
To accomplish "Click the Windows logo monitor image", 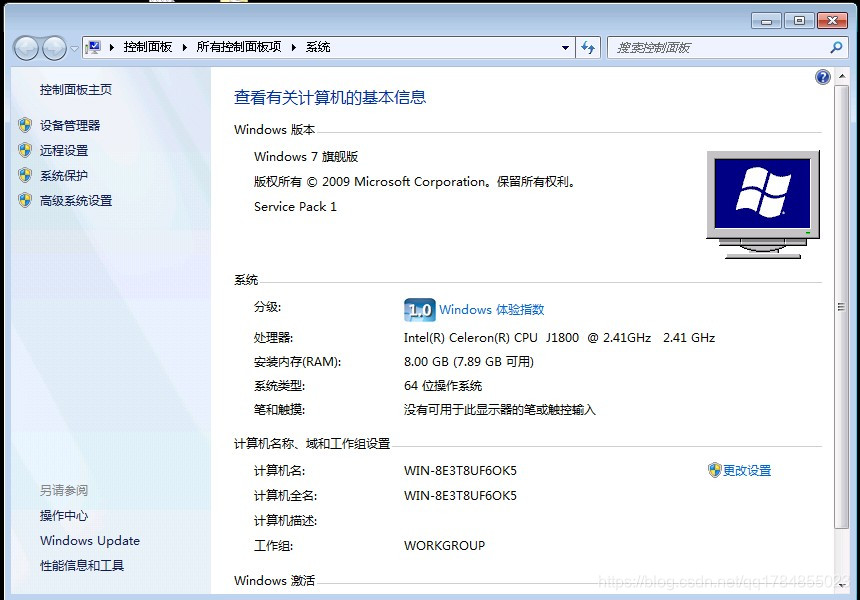I will point(763,204).
